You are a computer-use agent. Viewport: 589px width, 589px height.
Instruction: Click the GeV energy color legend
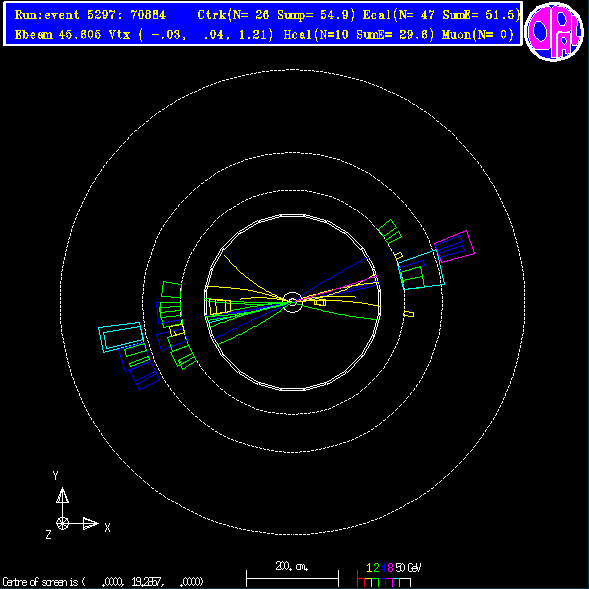[389, 575]
